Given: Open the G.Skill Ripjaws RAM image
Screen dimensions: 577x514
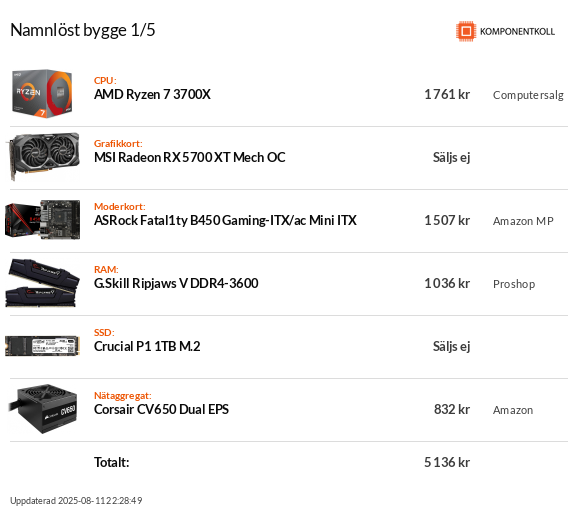Looking at the screenshot, I should click(x=42, y=283).
